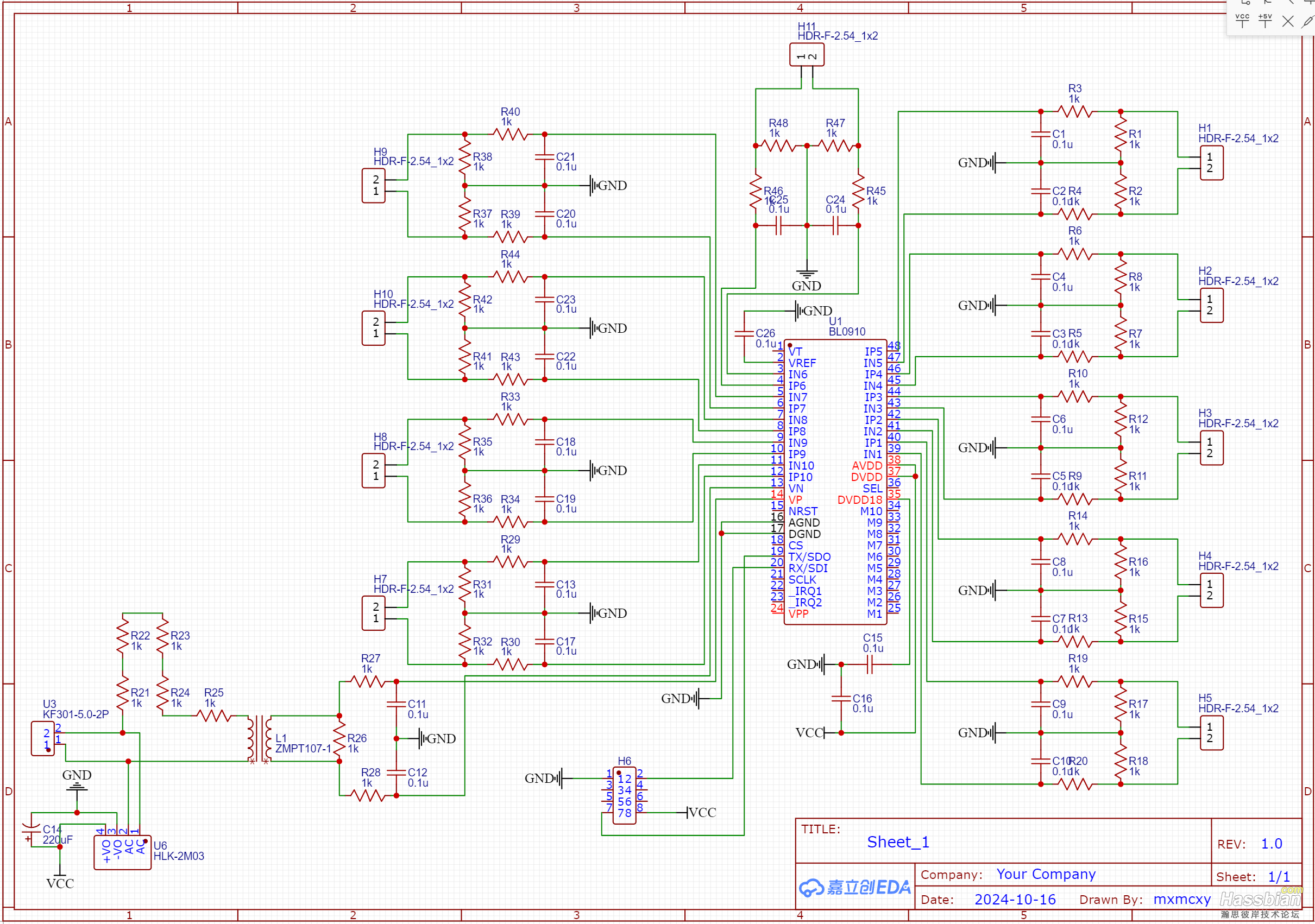Select the U6 HLK-2M03 module symbol
Screen dimensions: 1315x924
coord(123,852)
